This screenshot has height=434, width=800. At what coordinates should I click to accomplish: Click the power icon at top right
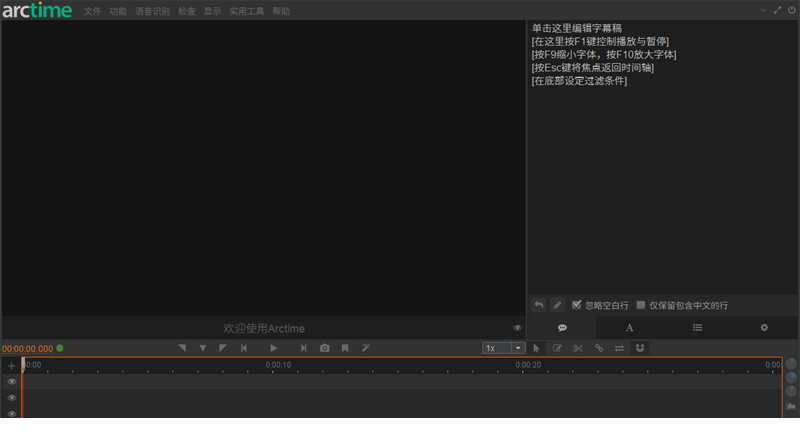tap(792, 10)
